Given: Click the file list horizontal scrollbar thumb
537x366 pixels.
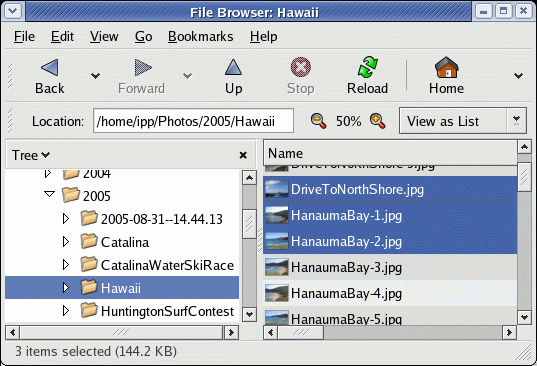Looking at the screenshot, I should click(x=301, y=332).
